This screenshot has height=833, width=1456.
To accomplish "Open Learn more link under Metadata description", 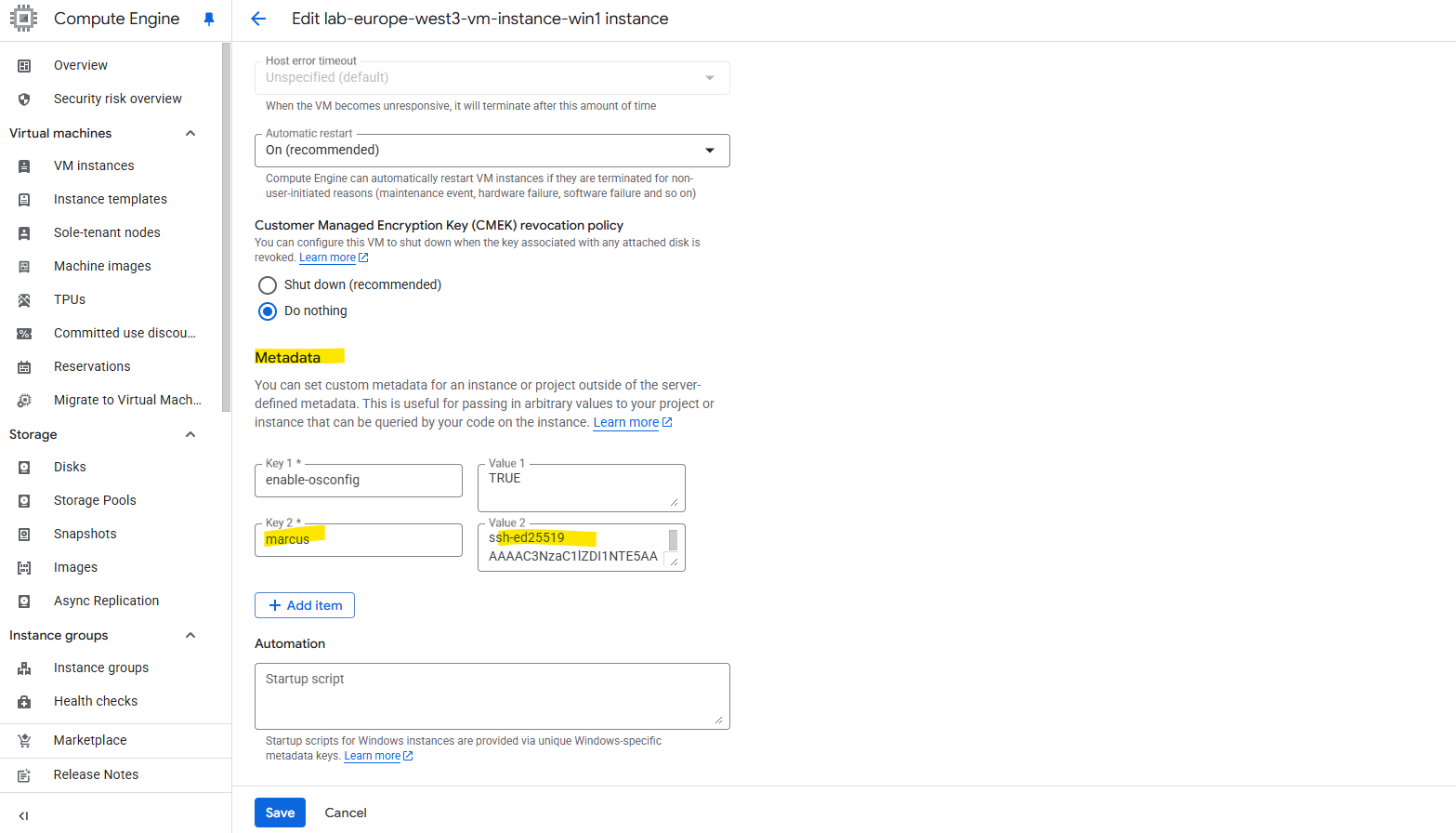I will pyautogui.click(x=633, y=422).
